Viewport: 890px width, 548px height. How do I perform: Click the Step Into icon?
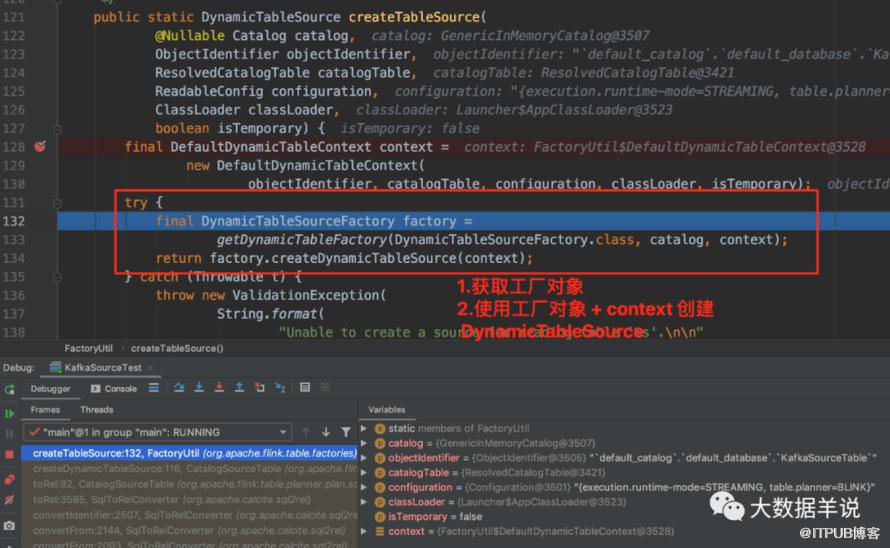click(x=199, y=387)
